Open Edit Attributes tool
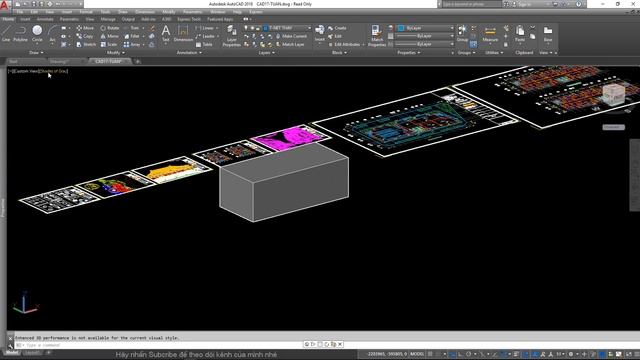Image resolution: width=640 pixels, height=360 pixels. [x=344, y=44]
